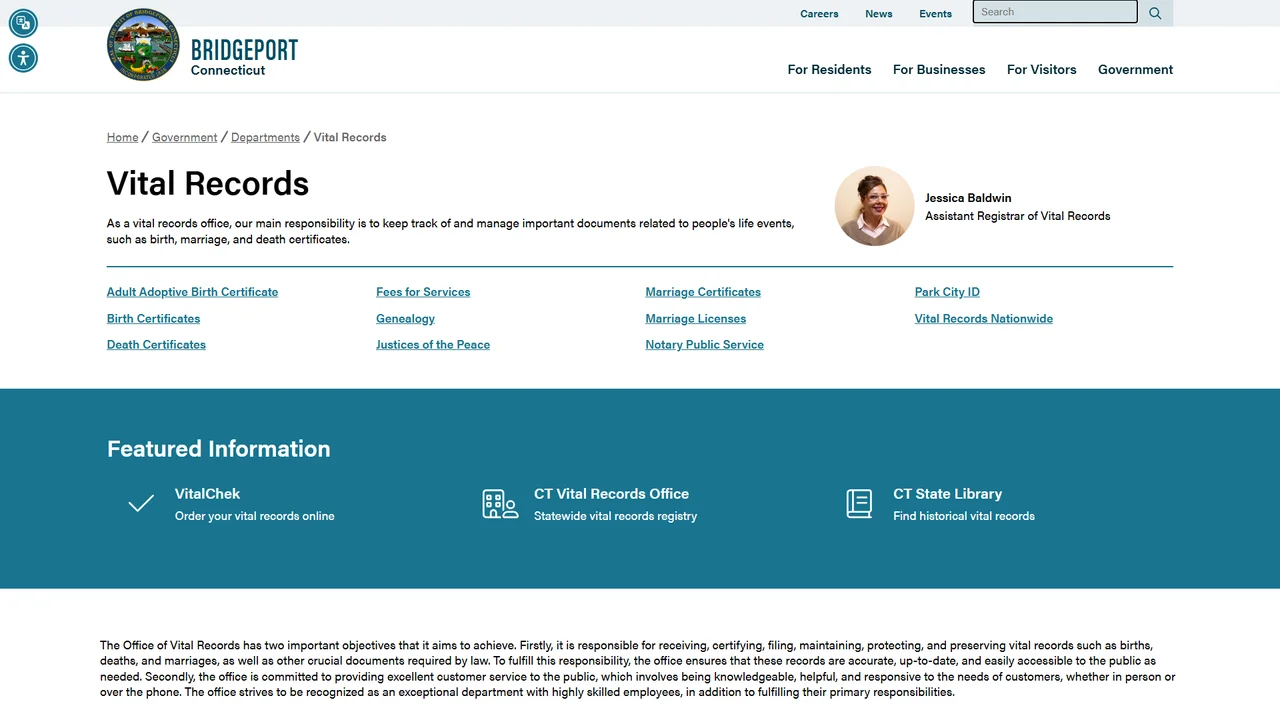
Task: Click 'Order your vital records online' text
Action: click(255, 516)
